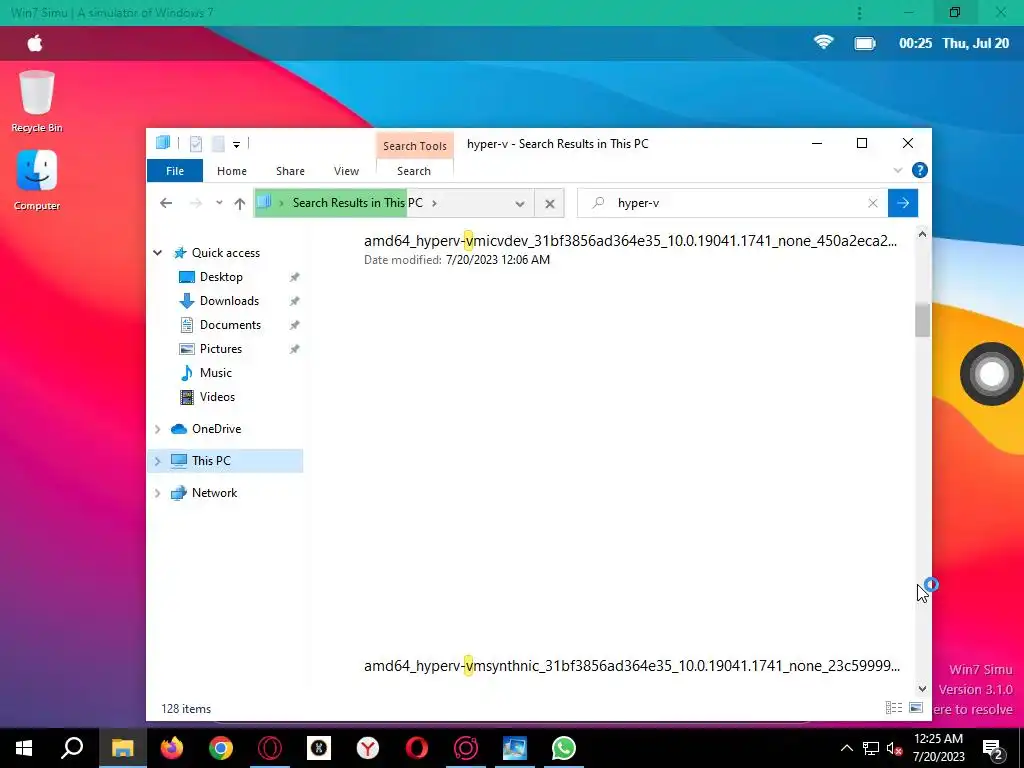
Task: Open Firefox from the taskbar
Action: [171, 748]
